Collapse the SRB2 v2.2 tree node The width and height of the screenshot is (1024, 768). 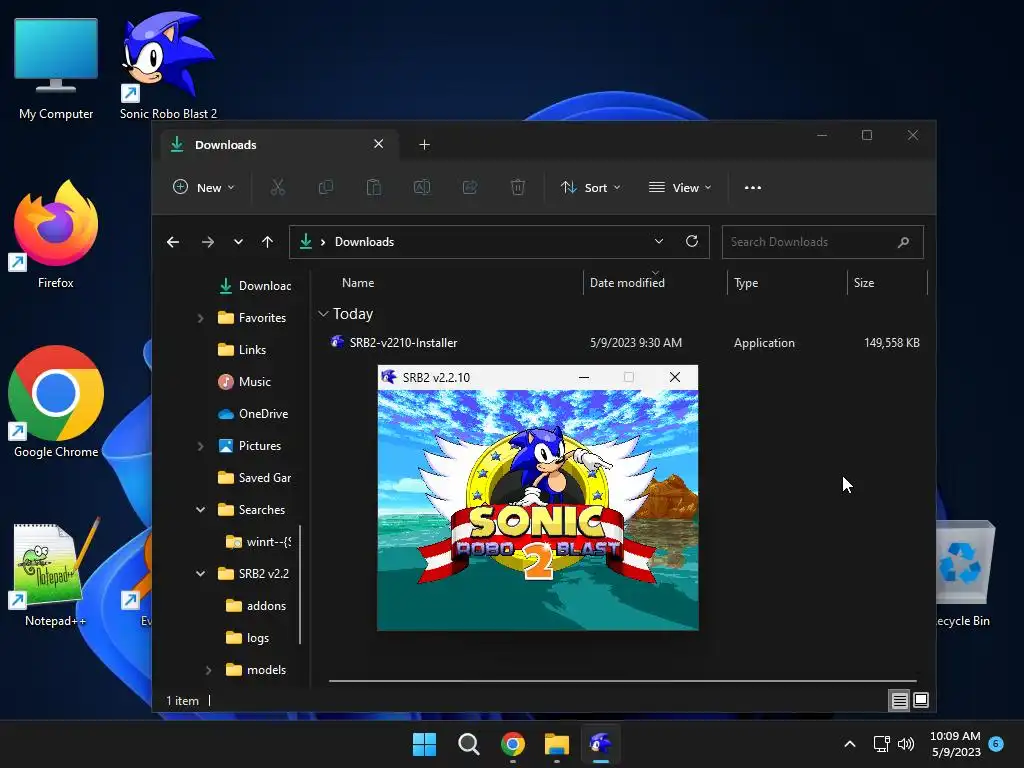point(200,574)
